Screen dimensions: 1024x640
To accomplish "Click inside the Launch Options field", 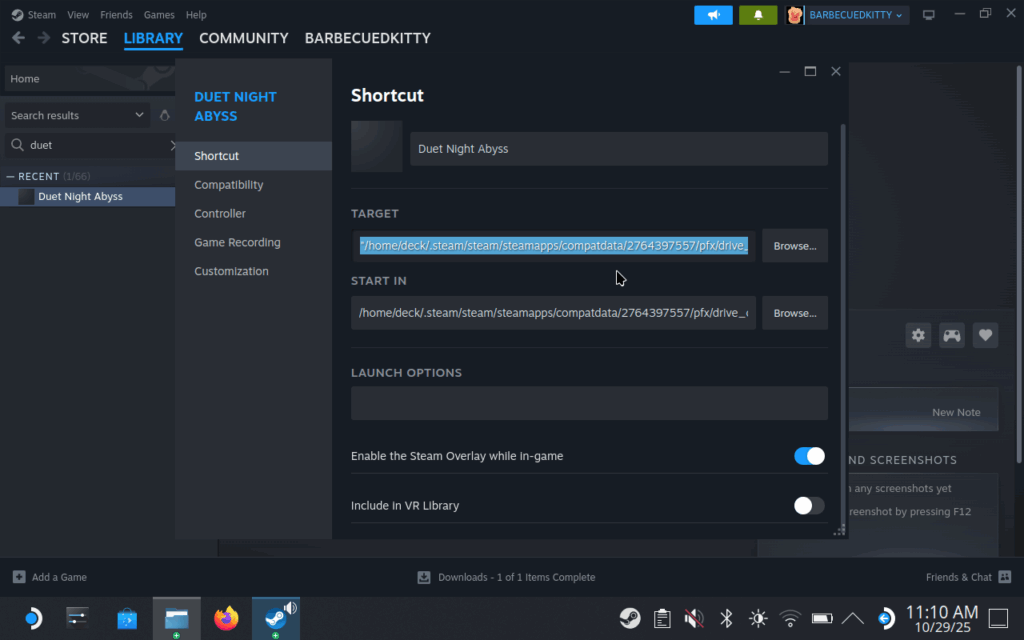I will (x=589, y=403).
